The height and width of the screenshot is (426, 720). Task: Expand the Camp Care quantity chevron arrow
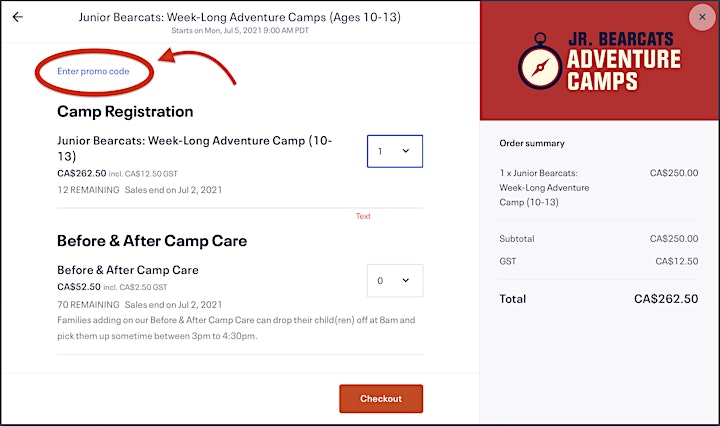click(x=406, y=280)
